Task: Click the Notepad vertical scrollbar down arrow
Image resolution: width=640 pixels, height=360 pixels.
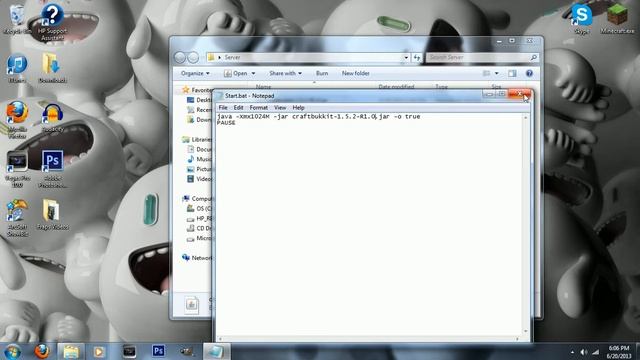Action: (x=526, y=331)
